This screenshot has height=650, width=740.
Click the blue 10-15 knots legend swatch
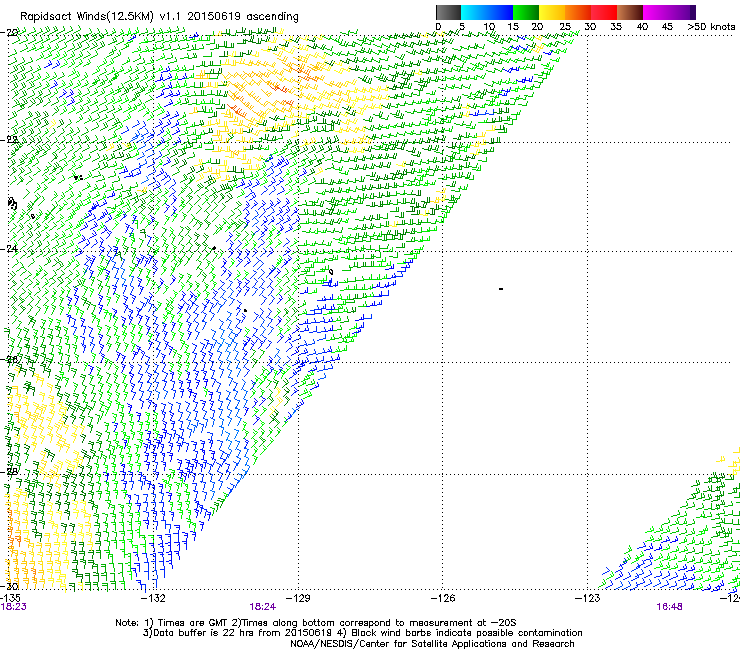(x=500, y=12)
